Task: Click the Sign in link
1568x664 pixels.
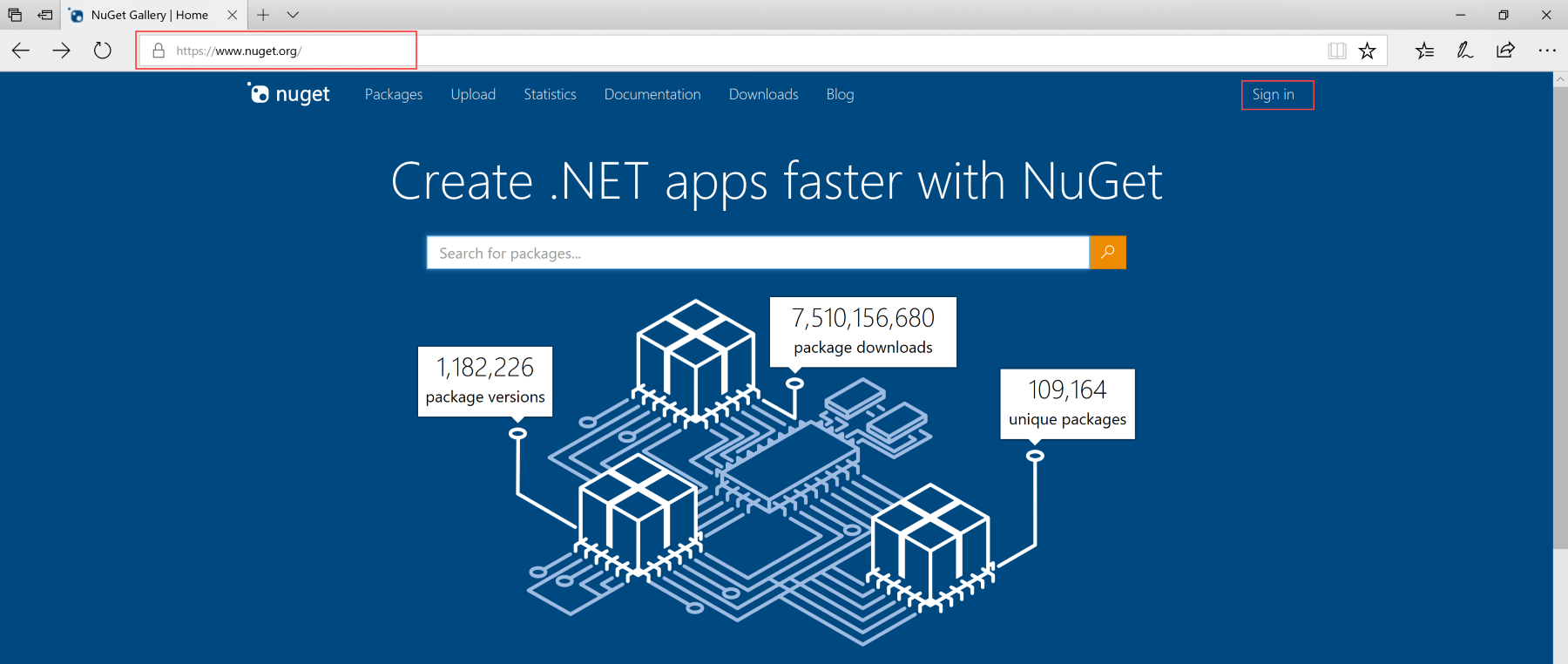Action: pyautogui.click(x=1273, y=94)
